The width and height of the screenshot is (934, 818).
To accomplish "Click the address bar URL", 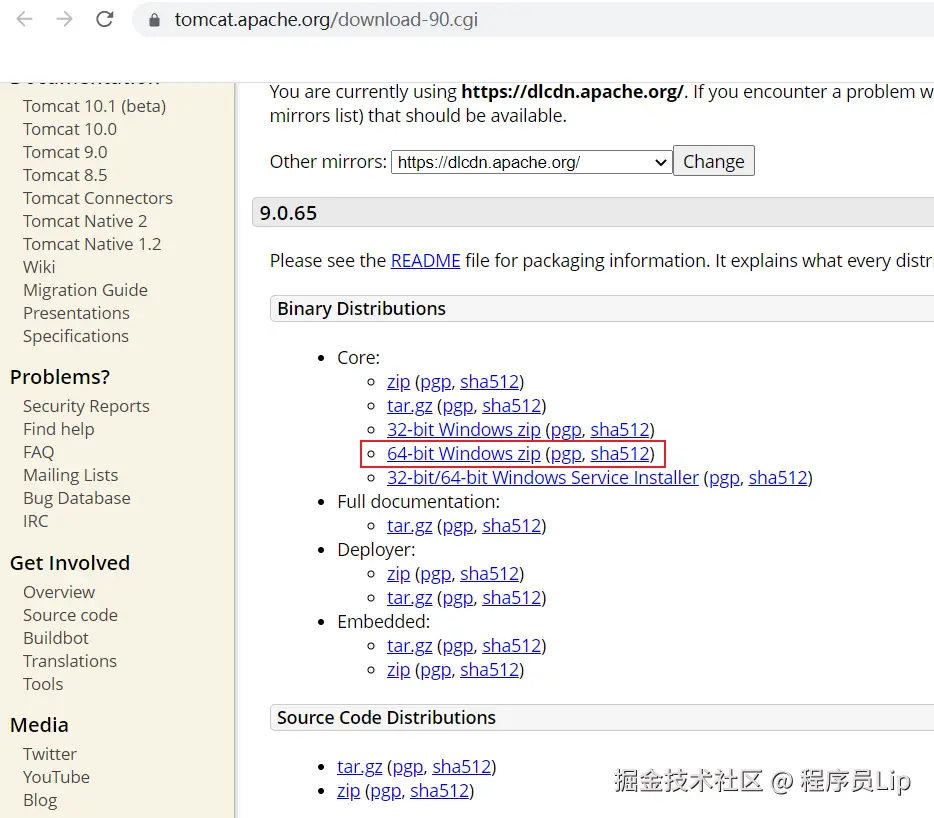I will click(326, 20).
